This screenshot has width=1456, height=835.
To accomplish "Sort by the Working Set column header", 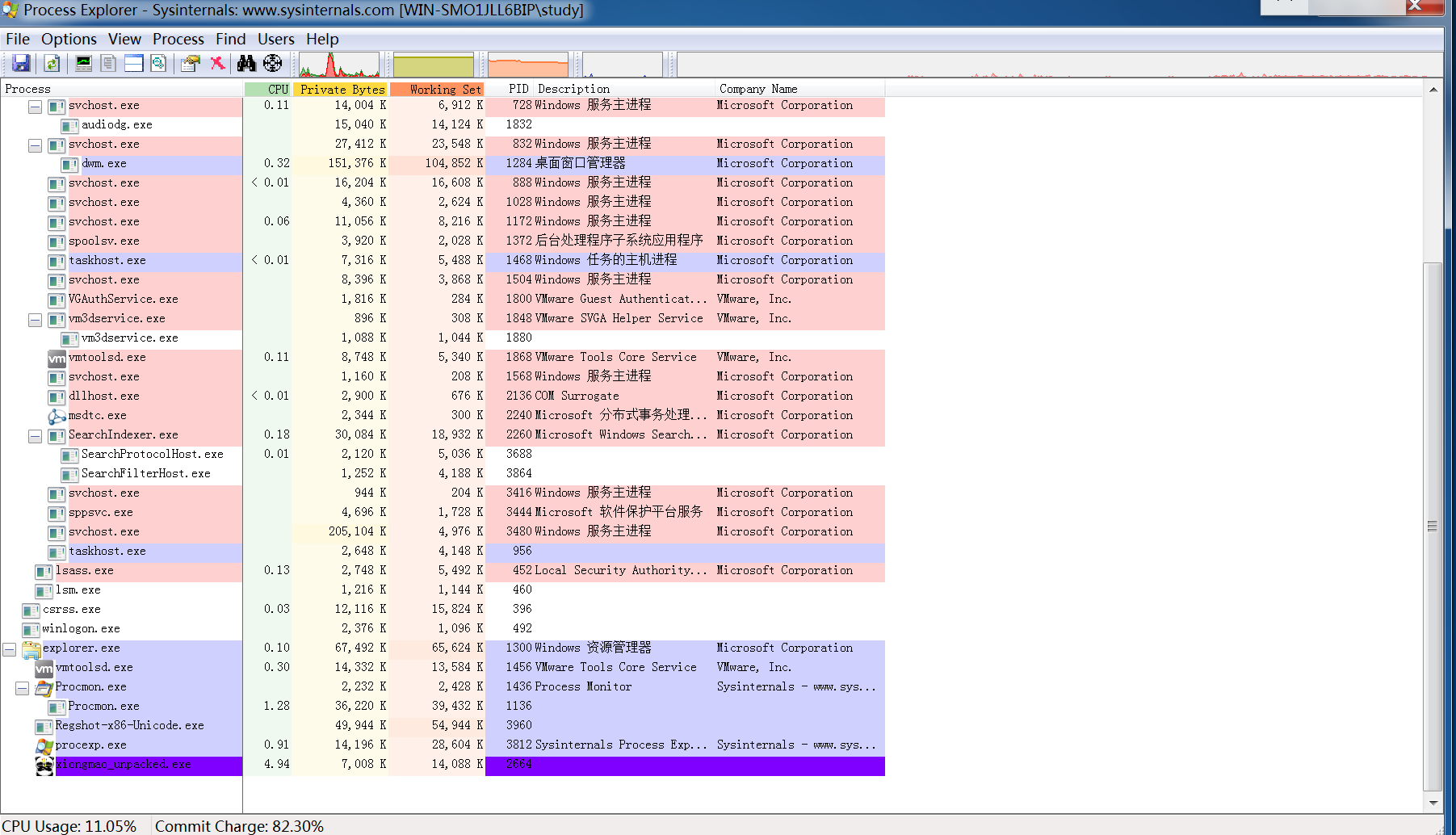I will (x=437, y=89).
